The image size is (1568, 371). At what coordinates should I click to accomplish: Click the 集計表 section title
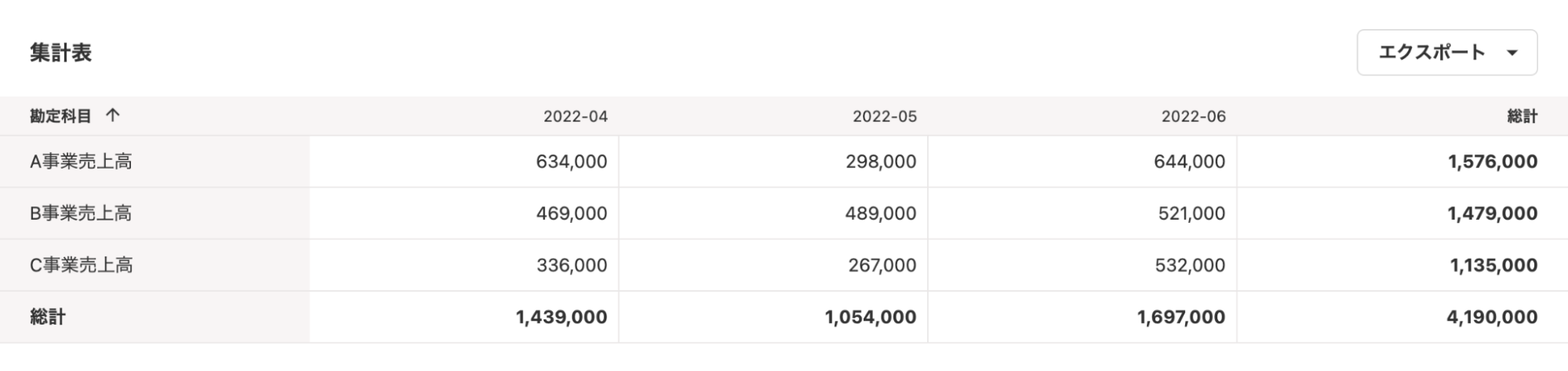coord(60,53)
